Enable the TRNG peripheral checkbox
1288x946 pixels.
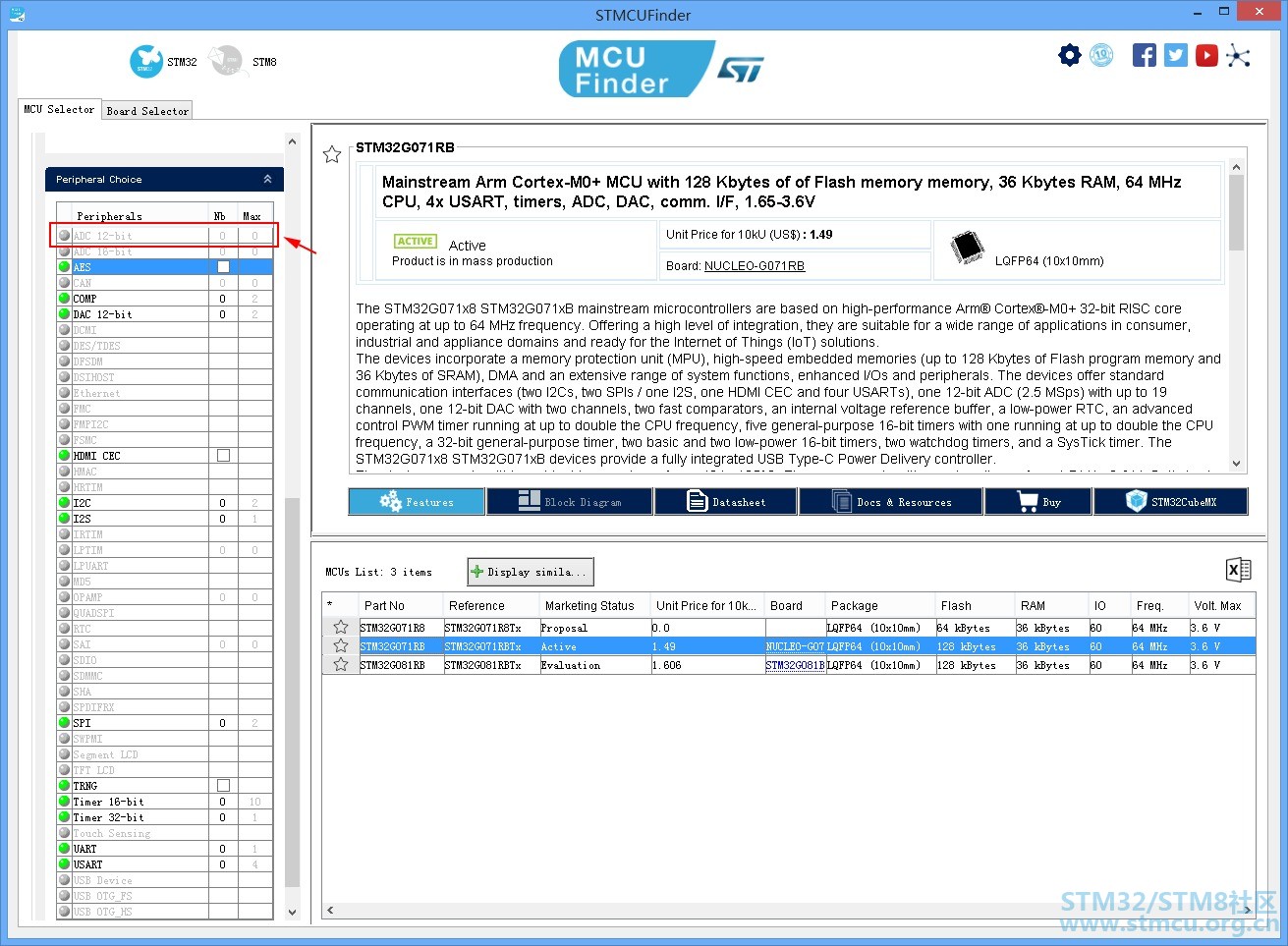223,786
